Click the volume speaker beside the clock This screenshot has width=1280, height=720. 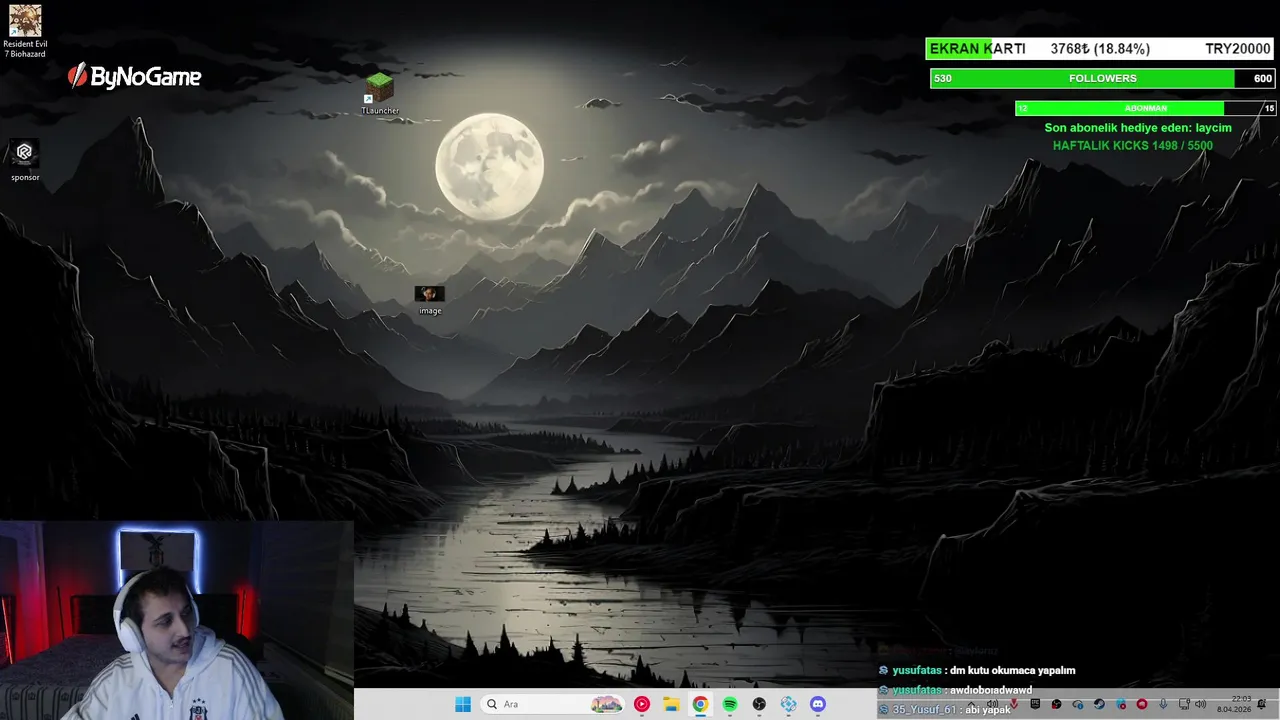pyautogui.click(x=1200, y=704)
